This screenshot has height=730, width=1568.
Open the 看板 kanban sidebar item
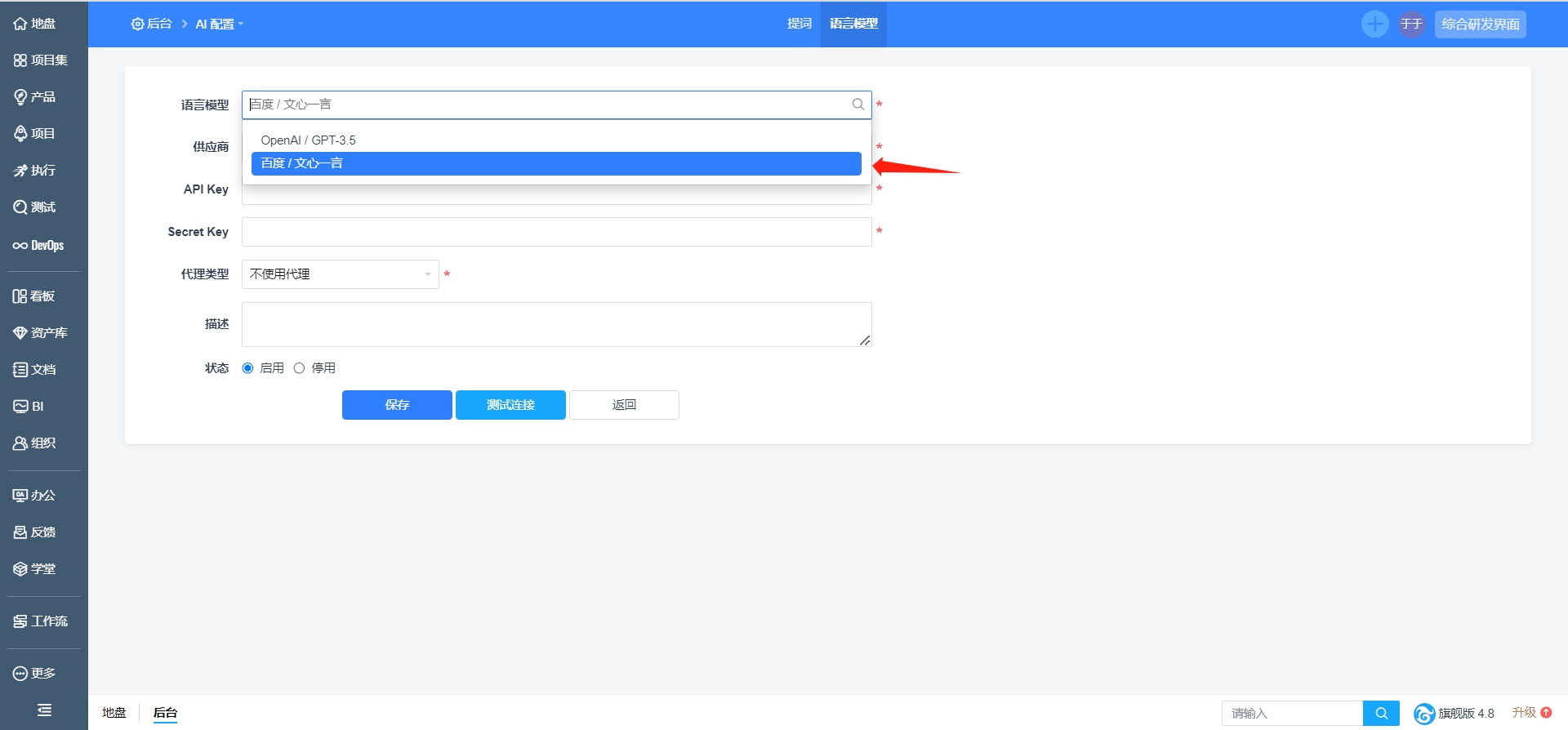[34, 296]
